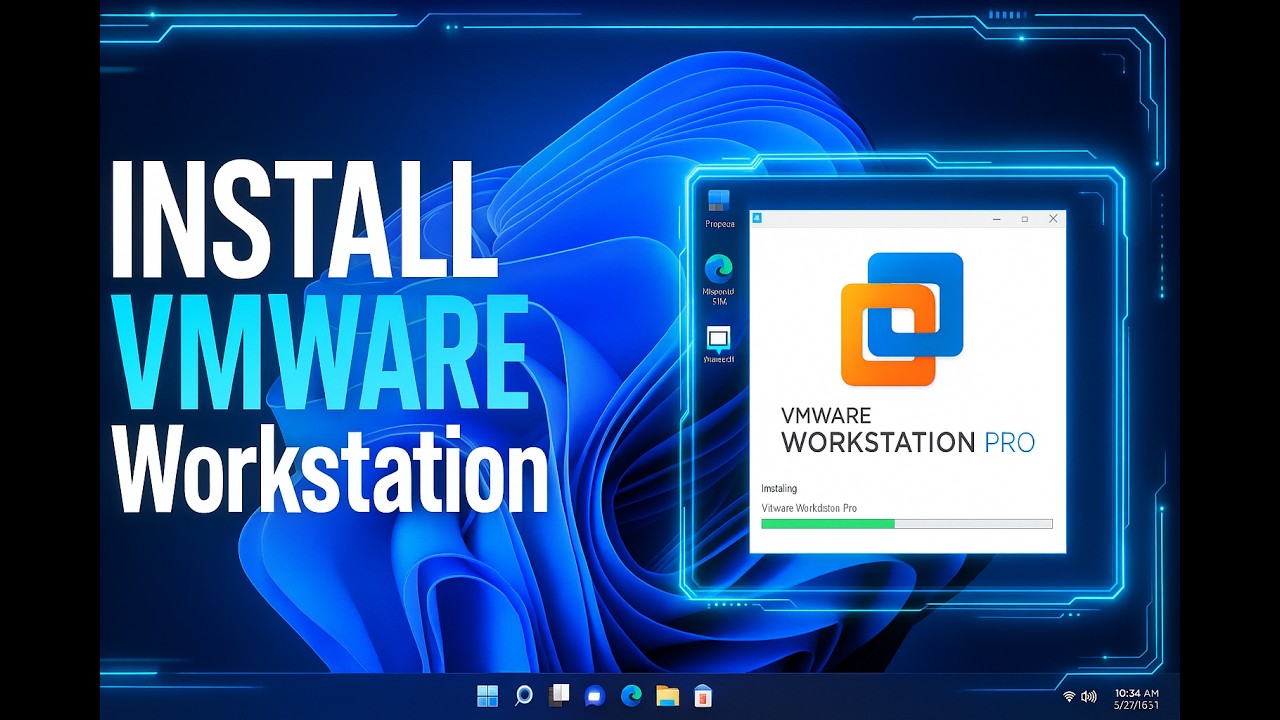
Task: Open File Explorer from the taskbar
Action: point(667,695)
